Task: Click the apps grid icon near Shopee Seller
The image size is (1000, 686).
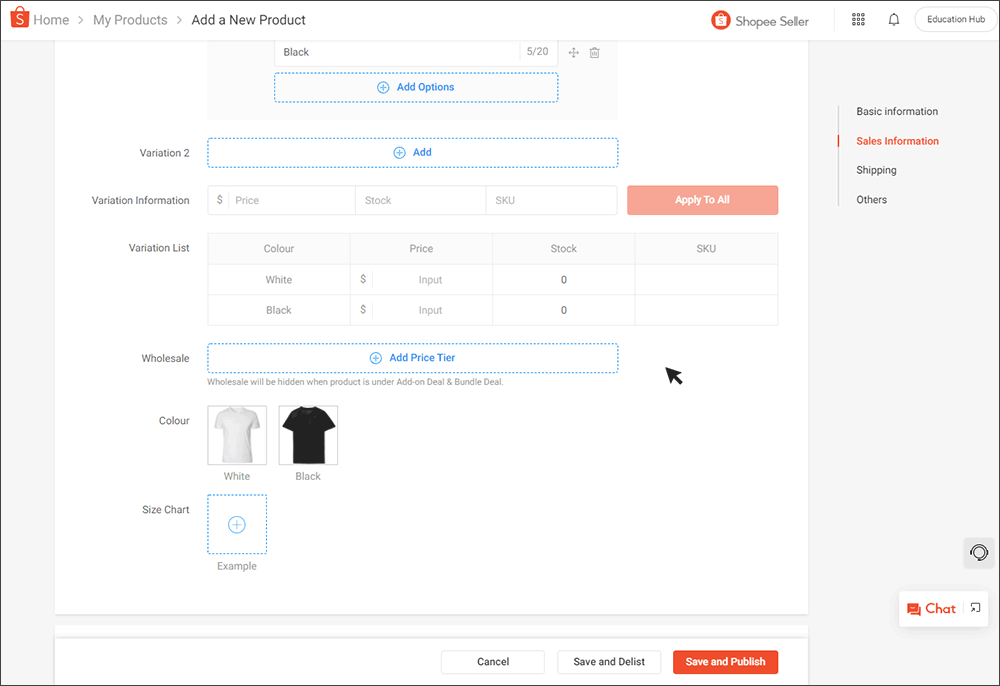Action: [x=858, y=19]
